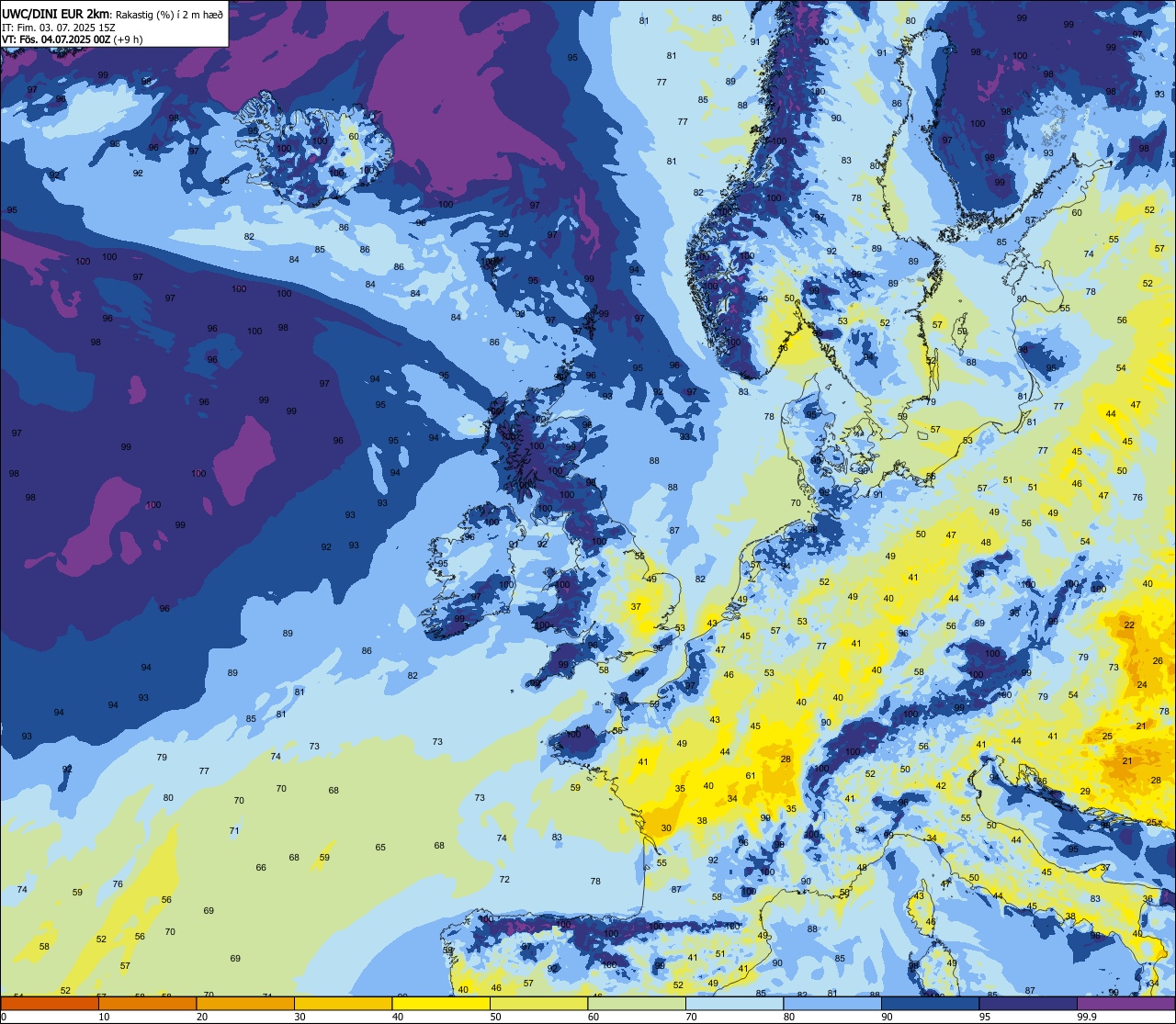Click the '(+9 h)' forecast offset text

pos(127,39)
